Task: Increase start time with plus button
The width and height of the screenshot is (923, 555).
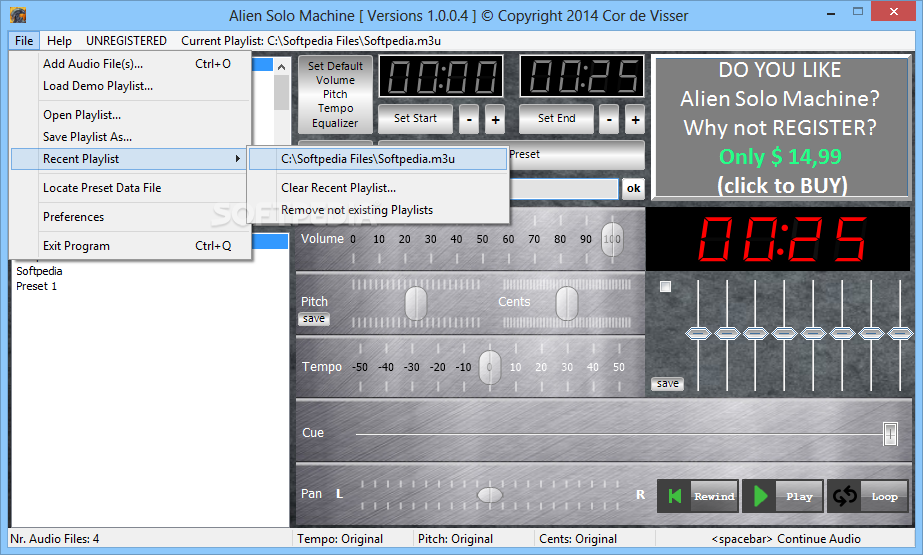Action: (x=496, y=120)
